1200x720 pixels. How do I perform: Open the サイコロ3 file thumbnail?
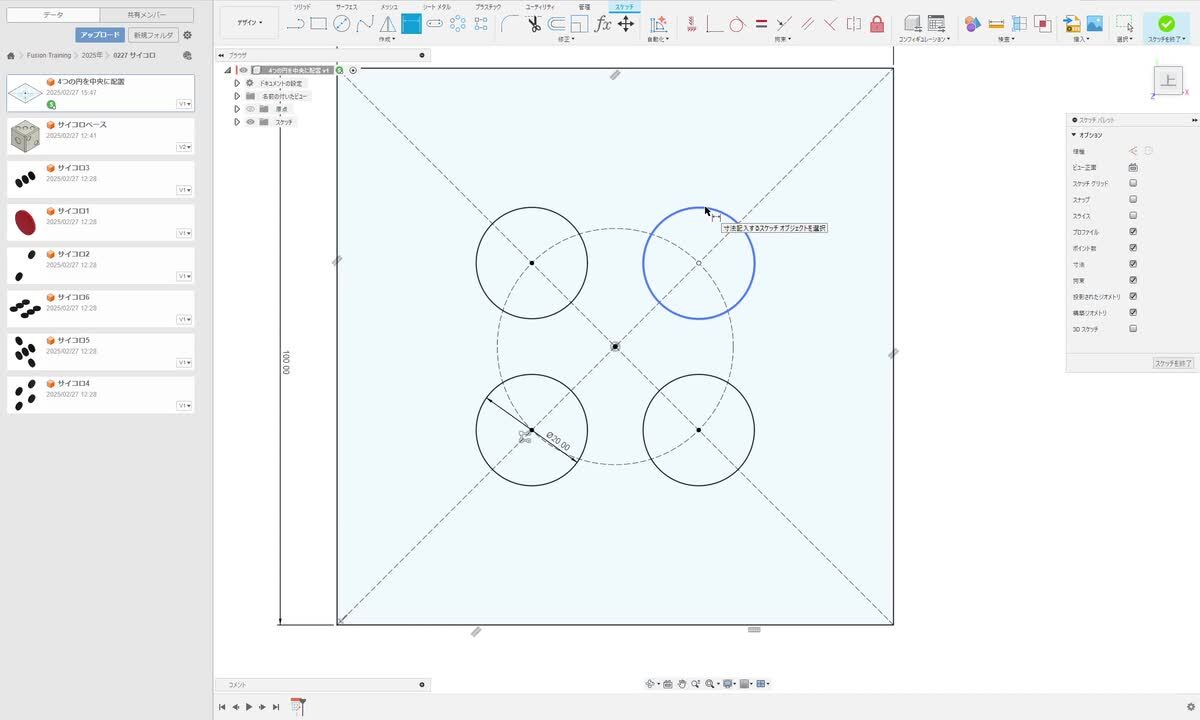click(25, 179)
